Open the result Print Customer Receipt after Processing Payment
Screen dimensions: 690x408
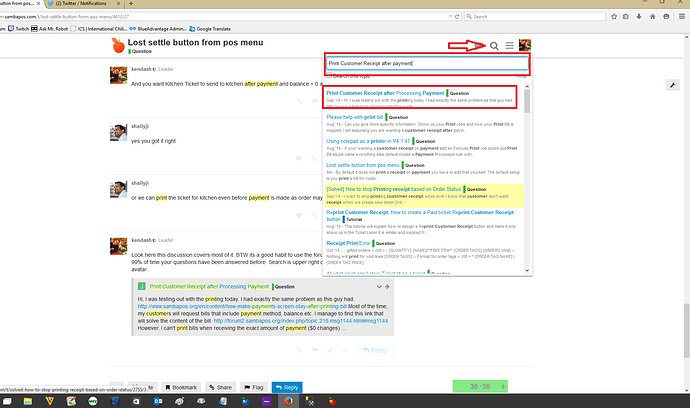(385, 93)
